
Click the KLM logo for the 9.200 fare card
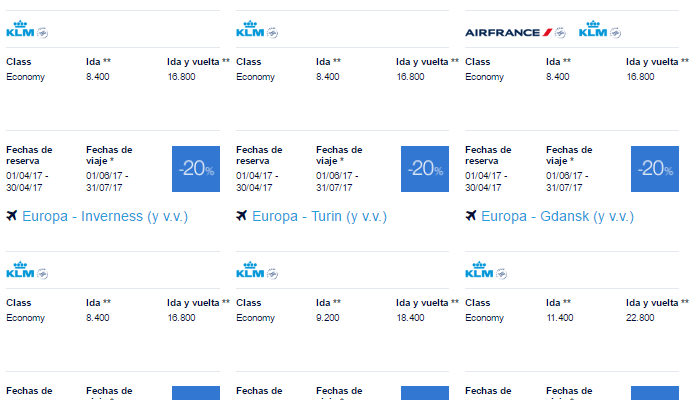pyautogui.click(x=250, y=270)
